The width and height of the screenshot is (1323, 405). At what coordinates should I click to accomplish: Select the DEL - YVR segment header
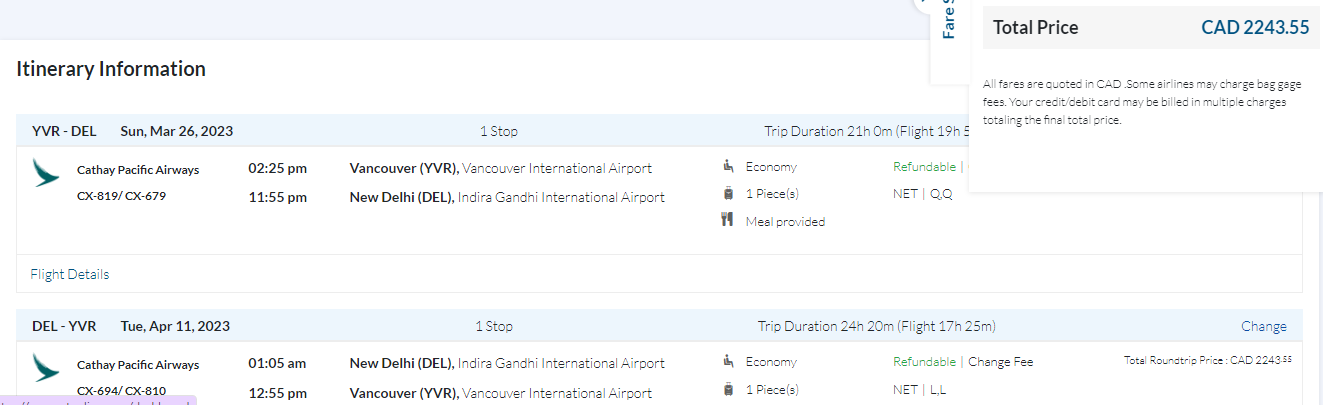[64, 326]
